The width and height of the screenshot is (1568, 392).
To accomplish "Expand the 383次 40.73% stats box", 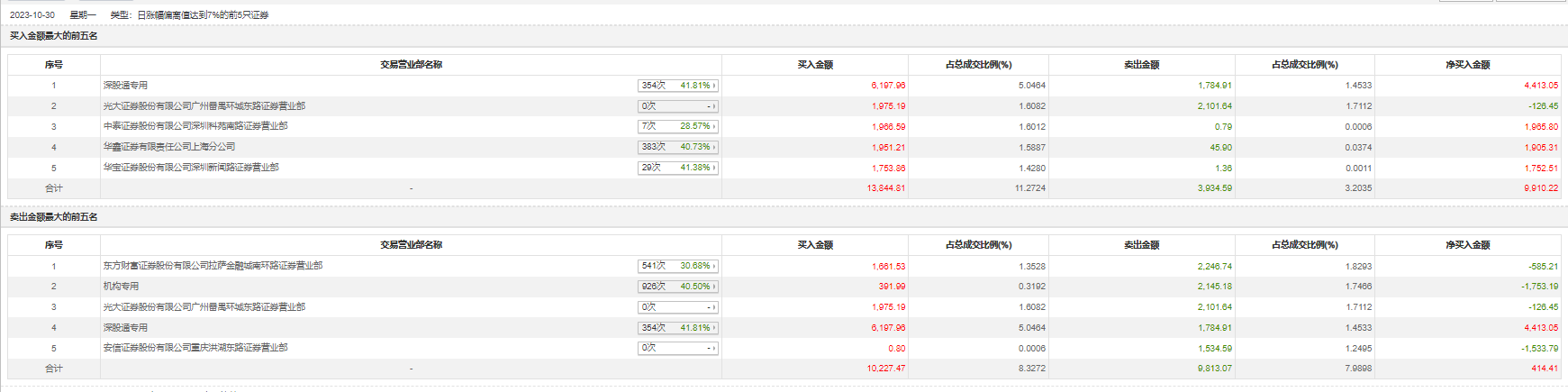I will [x=677, y=147].
